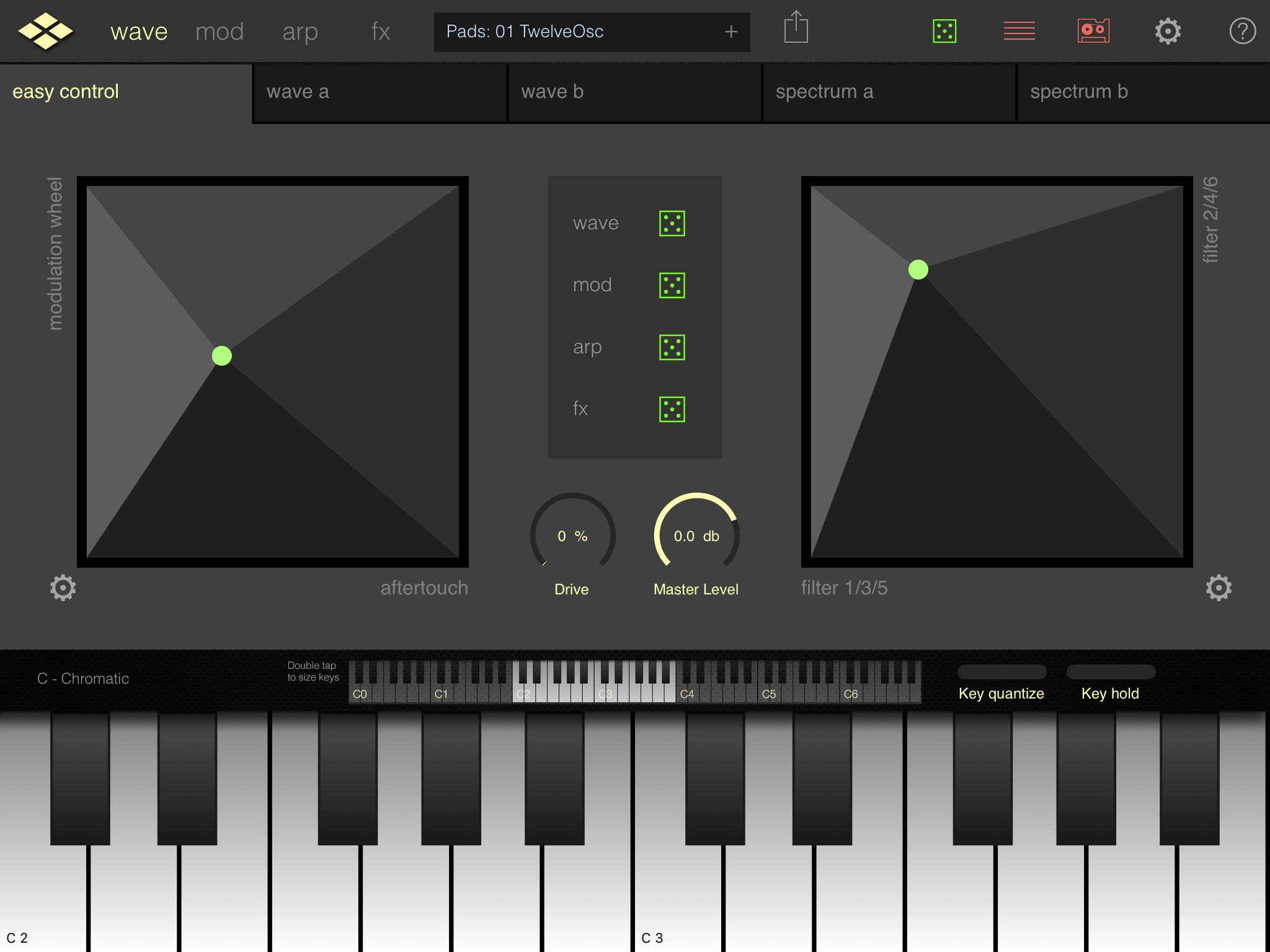Jump to C4 on the mini keyboard
The height and width of the screenshot is (952, 1270).
687,694
